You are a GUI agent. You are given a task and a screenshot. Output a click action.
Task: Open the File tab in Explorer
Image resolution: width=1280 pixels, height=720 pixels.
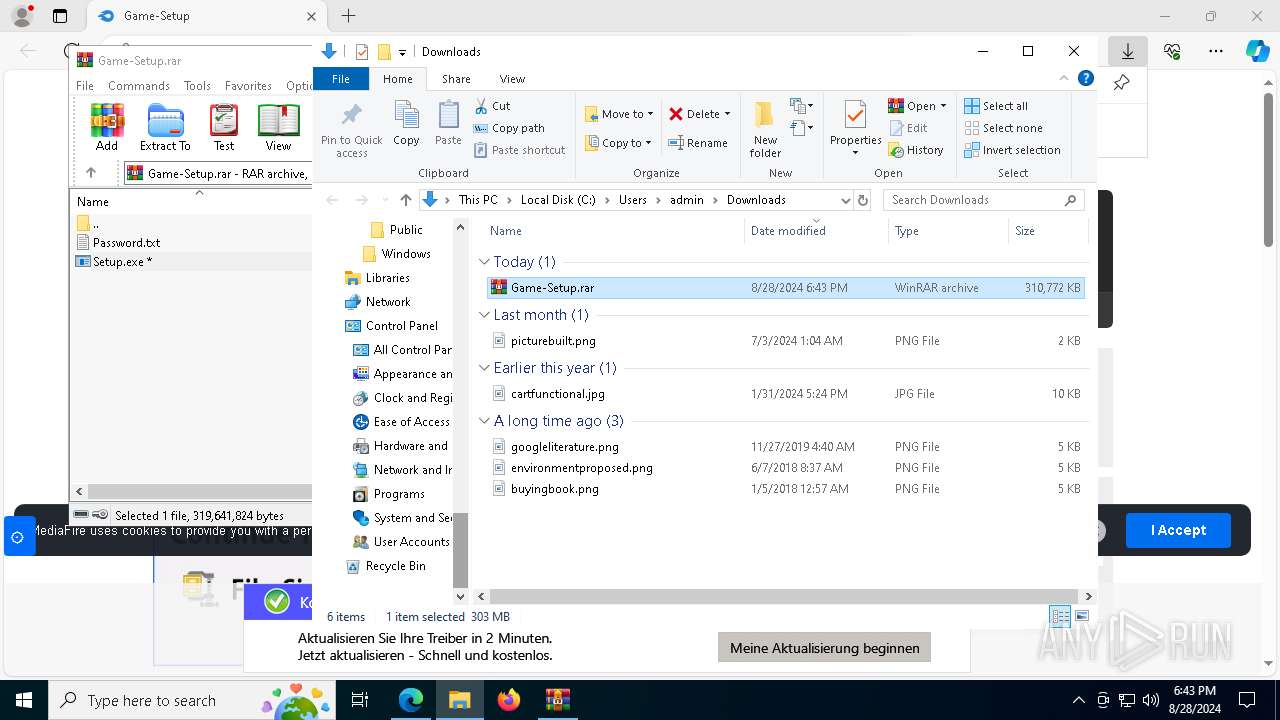[x=341, y=79]
